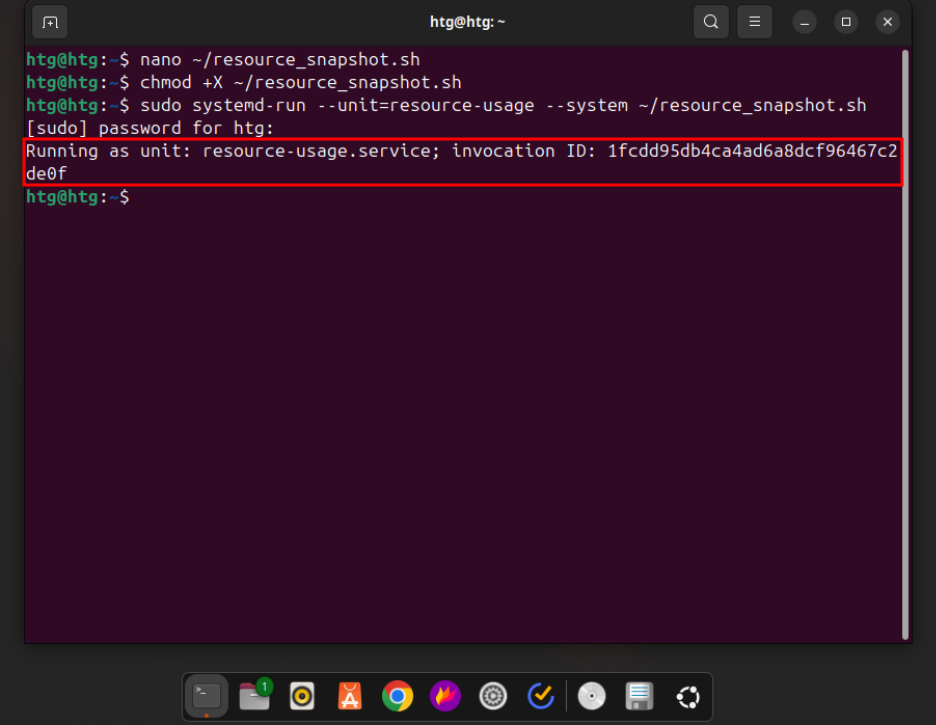Show applications via Ubuntu logo icon
This screenshot has height=725, width=936.
coord(688,696)
